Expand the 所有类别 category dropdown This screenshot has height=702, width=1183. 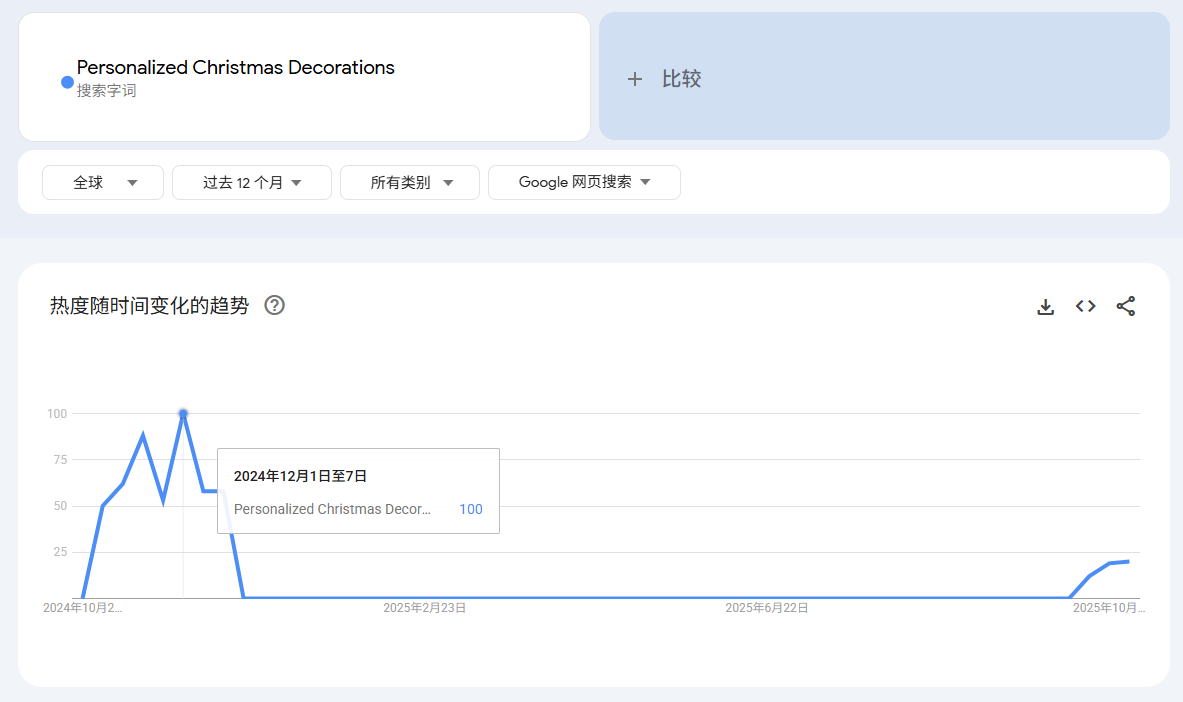coord(410,183)
